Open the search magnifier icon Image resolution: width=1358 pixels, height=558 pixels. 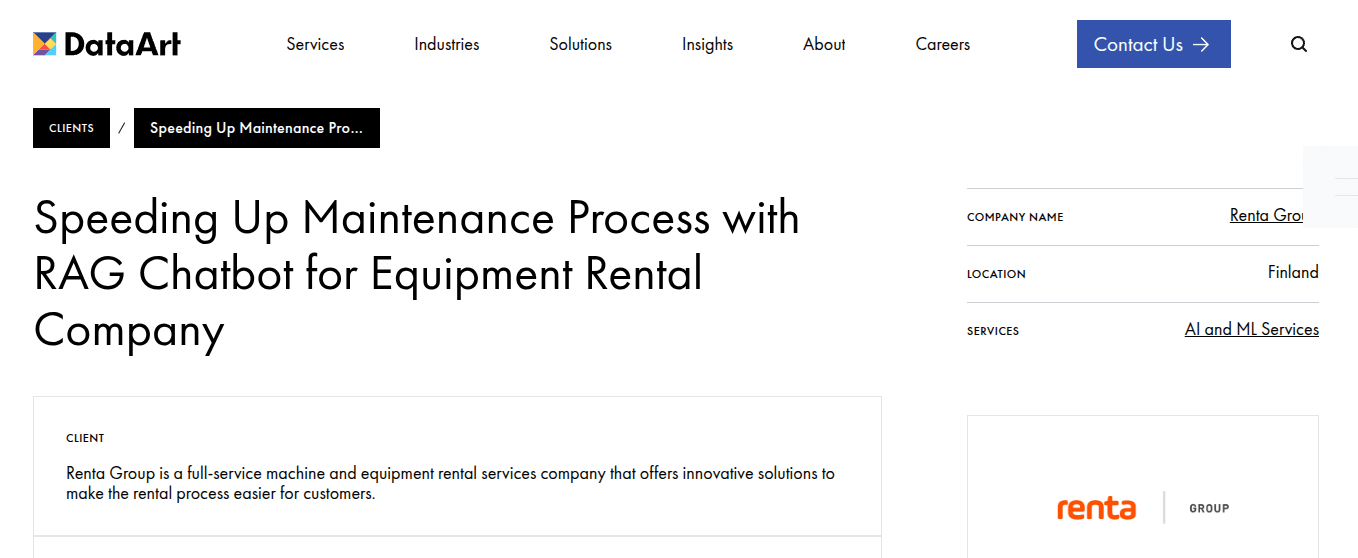(1299, 44)
